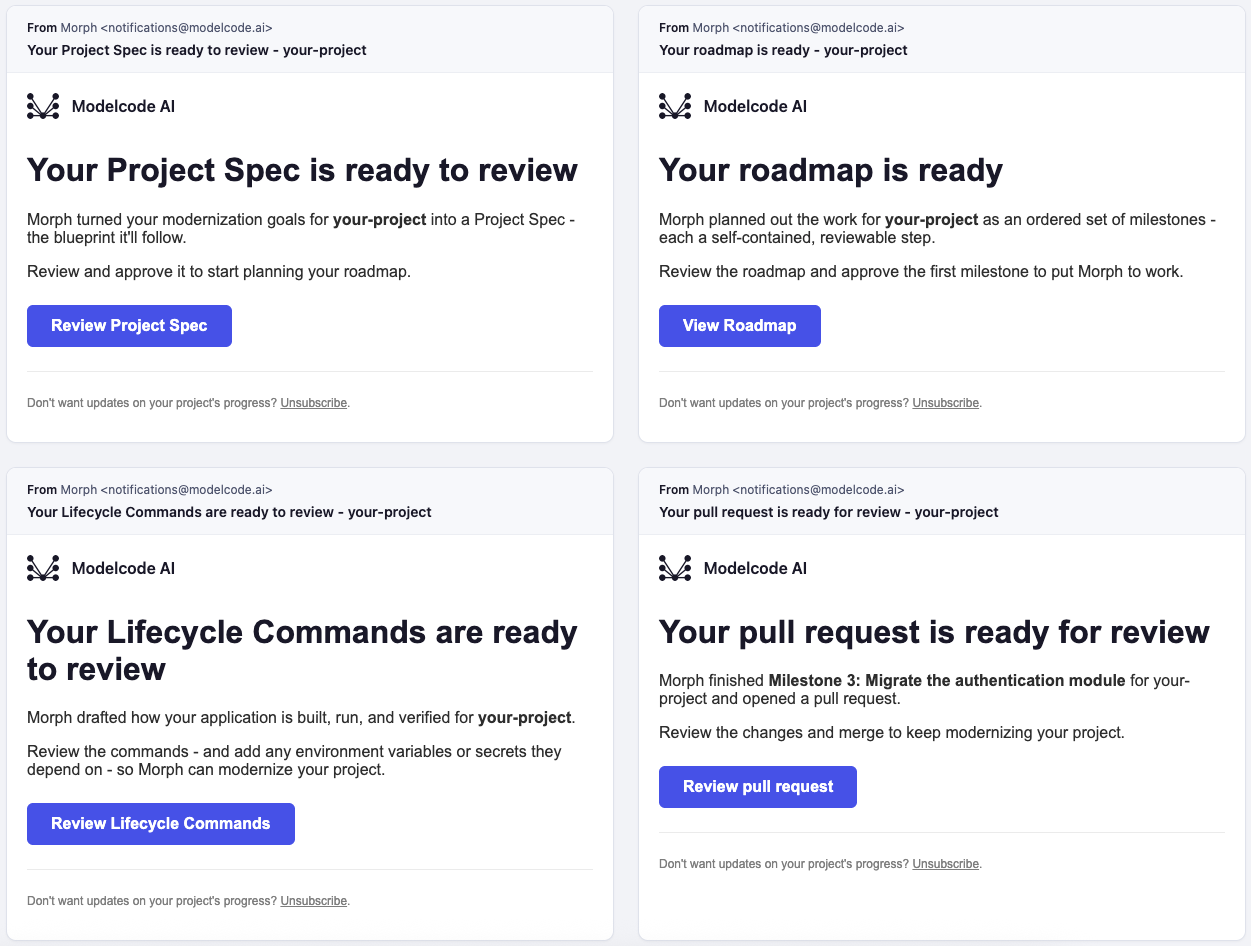Select subject 'Your Lifecycle Commands are ready to review - your-project'
Screen dimensions: 1251x946
point(229,512)
